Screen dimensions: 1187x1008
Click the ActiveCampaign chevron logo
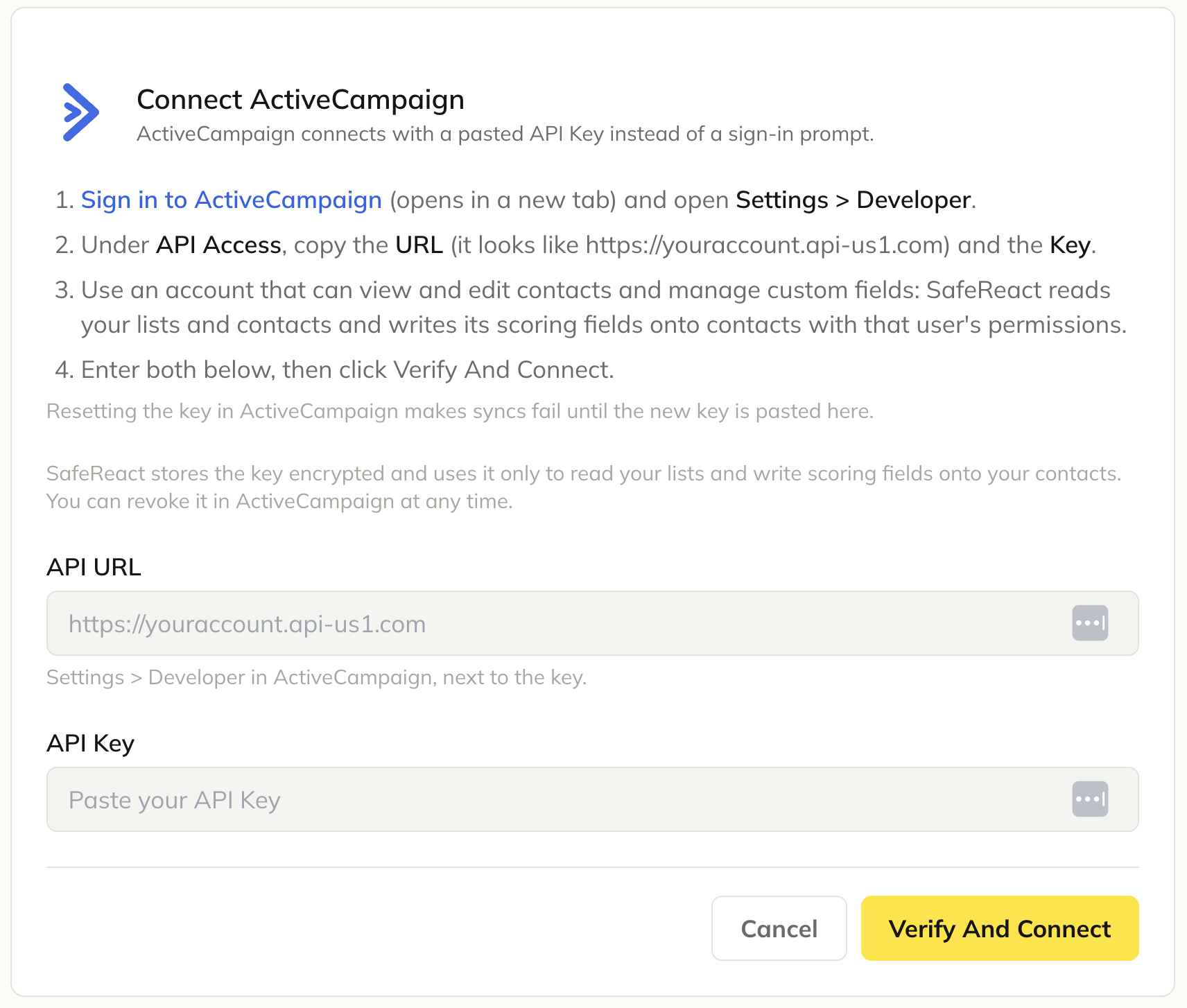[x=81, y=112]
